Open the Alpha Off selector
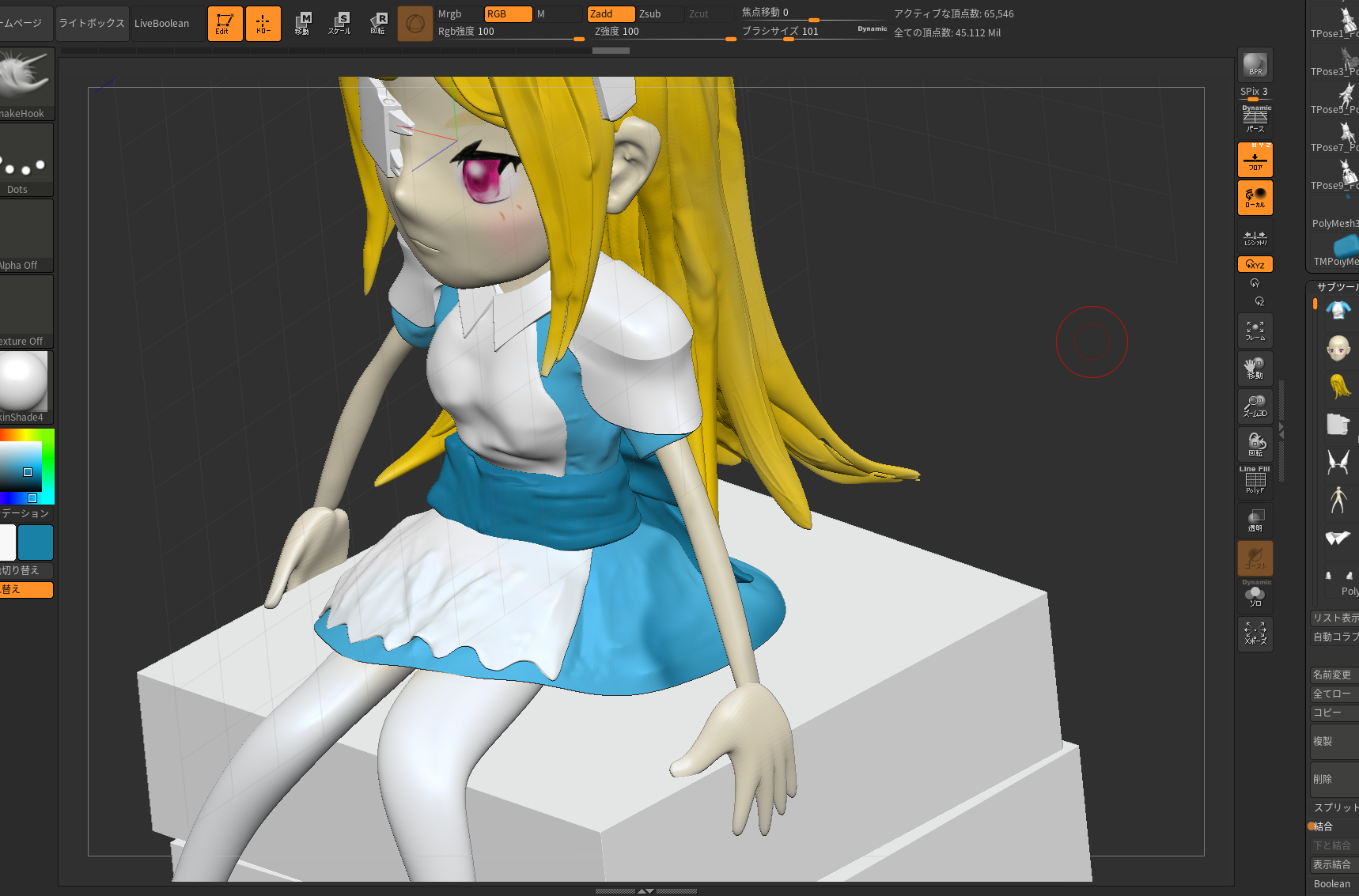 pyautogui.click(x=26, y=235)
